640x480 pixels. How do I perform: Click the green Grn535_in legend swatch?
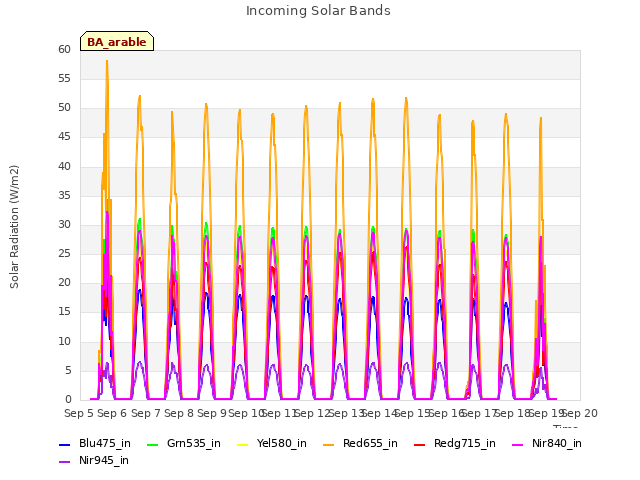tap(153, 444)
